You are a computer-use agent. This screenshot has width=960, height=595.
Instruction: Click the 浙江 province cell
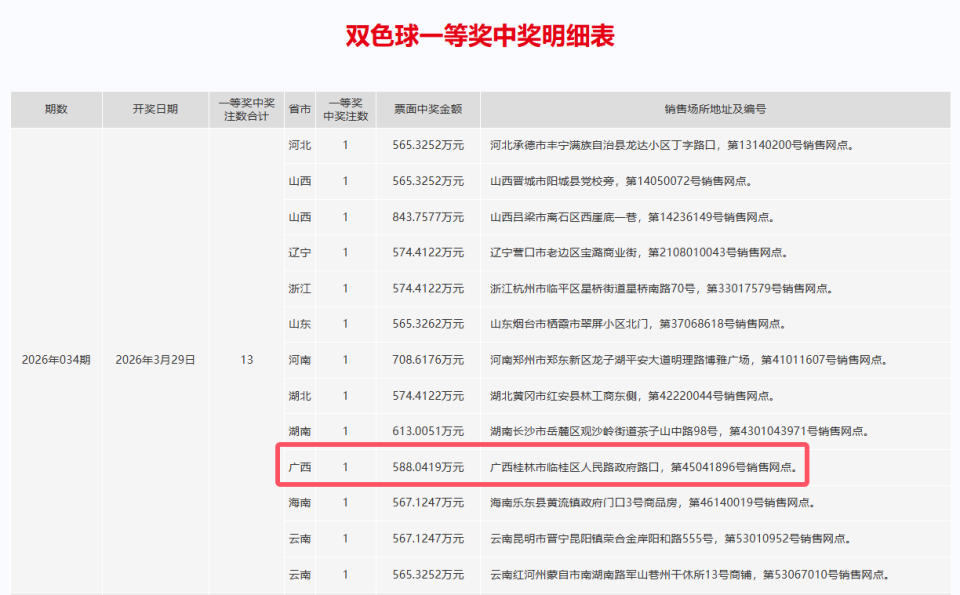click(300, 289)
